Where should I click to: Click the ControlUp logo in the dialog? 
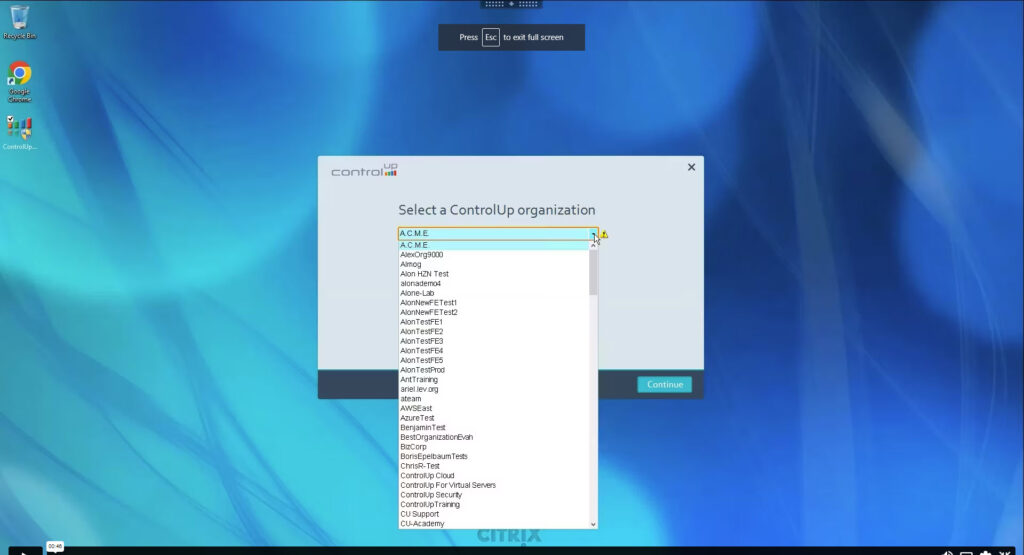364,171
